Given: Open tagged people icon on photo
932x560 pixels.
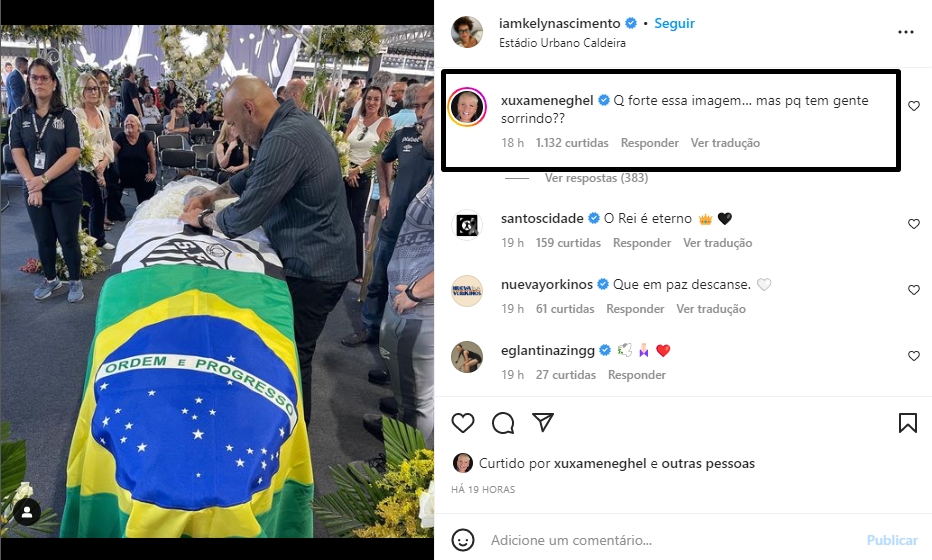Looking at the screenshot, I should pos(27,512).
